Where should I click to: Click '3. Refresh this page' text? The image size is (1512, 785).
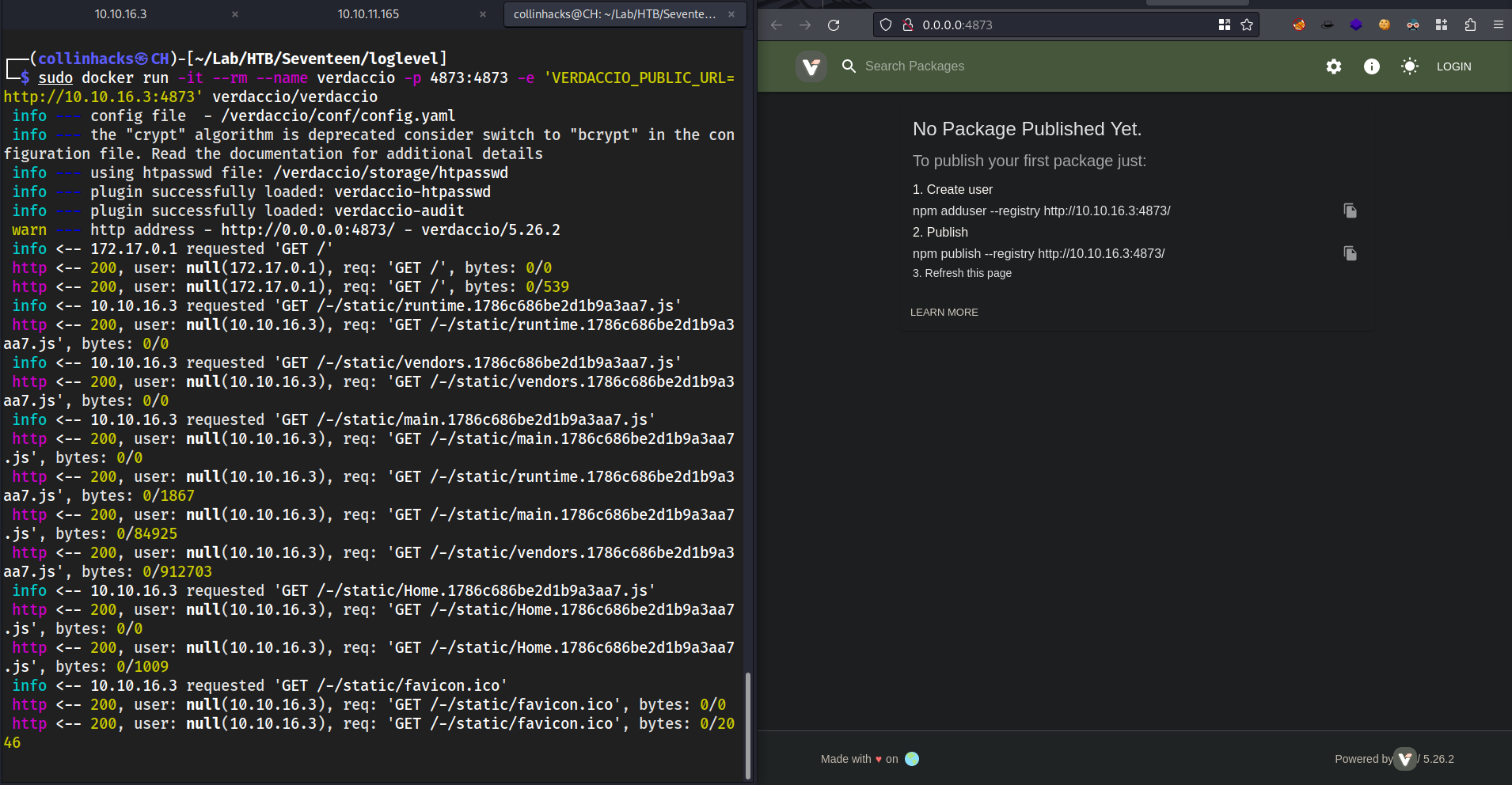[x=962, y=273]
